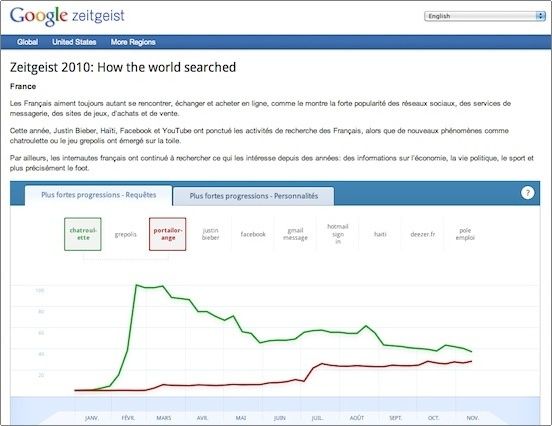This screenshot has height=426, width=552.
Task: Toggle the hotmail sign in query
Action: pyautogui.click(x=338, y=234)
